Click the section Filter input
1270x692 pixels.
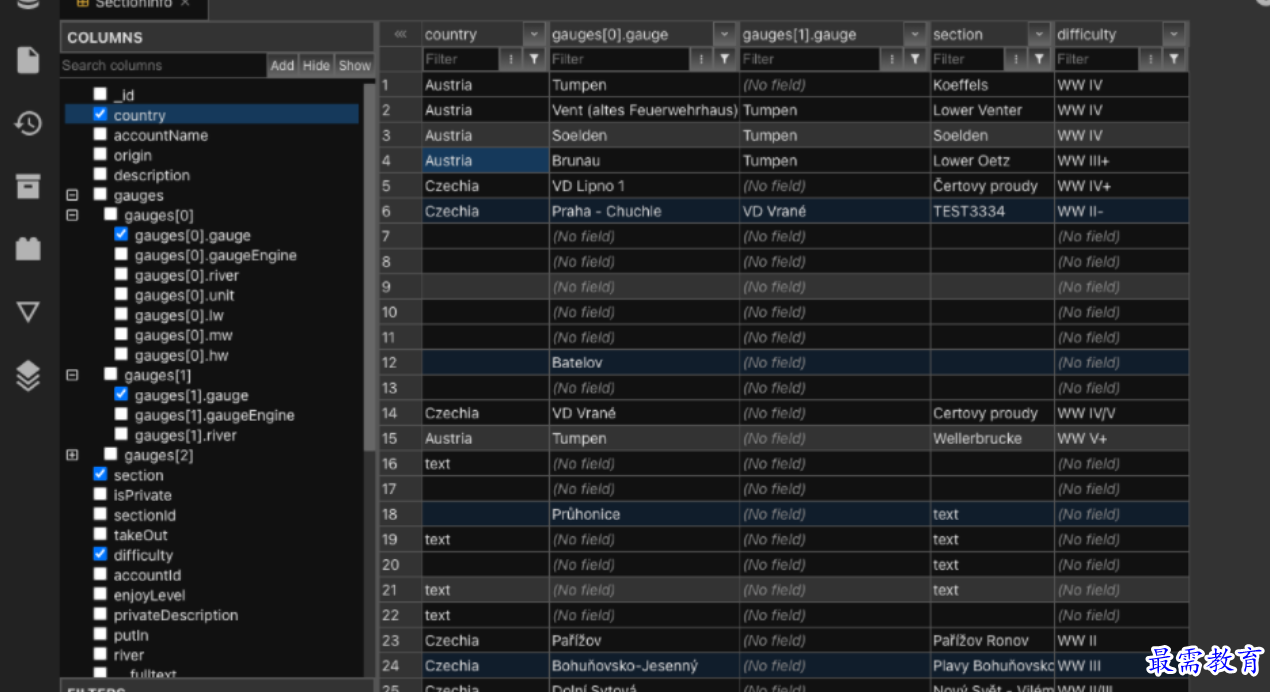pos(969,59)
